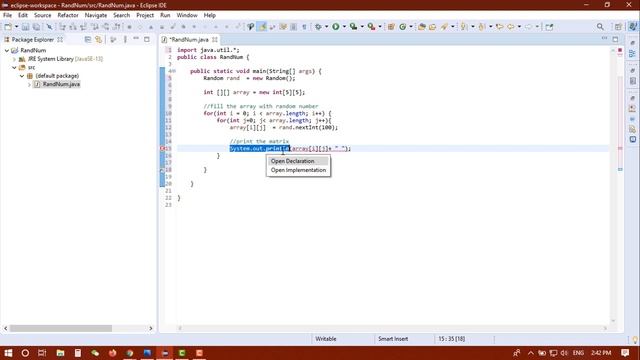Close the RandNum.java editor tab

[215, 39]
